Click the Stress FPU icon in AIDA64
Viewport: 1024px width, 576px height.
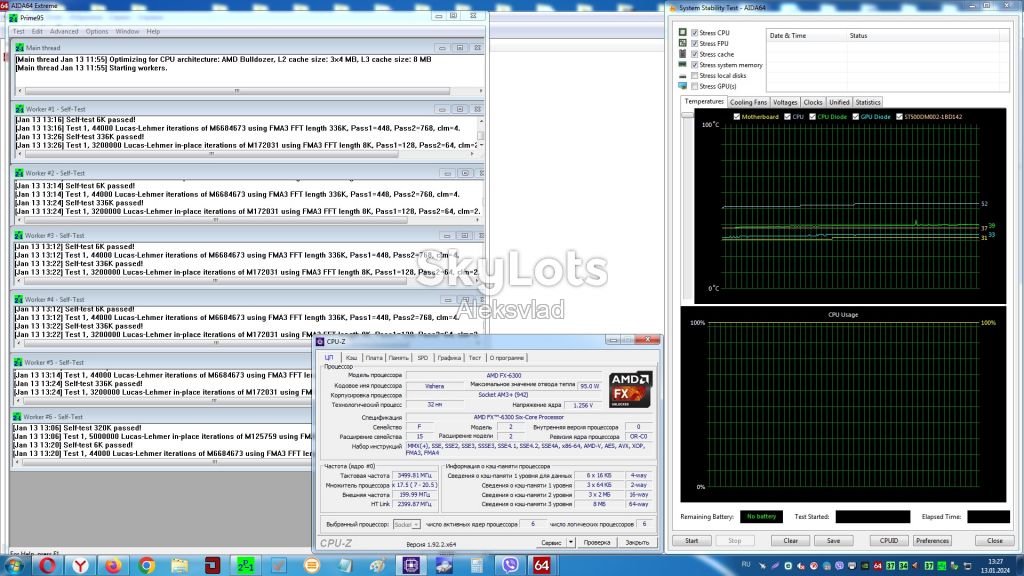(x=682, y=43)
